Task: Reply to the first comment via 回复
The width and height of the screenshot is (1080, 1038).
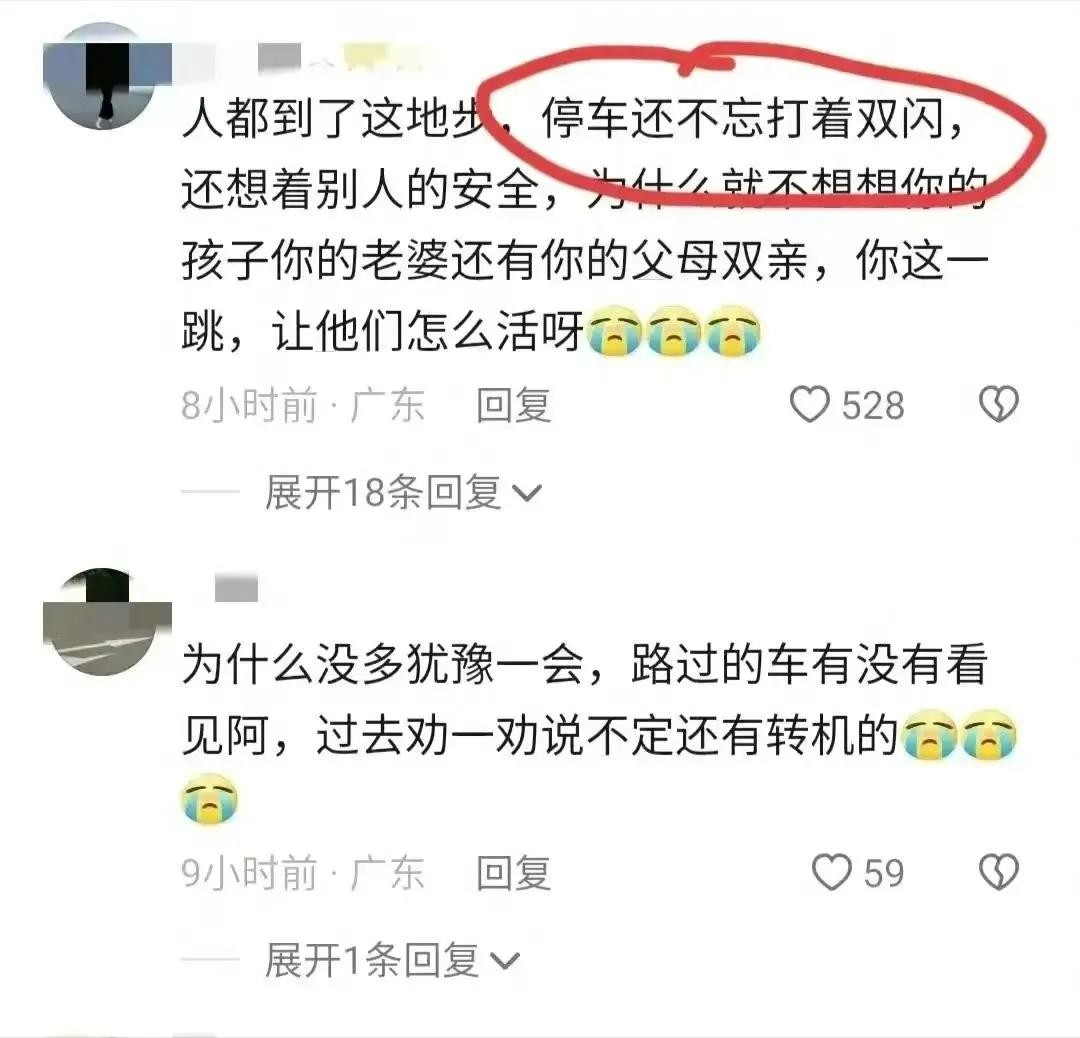Action: click(514, 405)
